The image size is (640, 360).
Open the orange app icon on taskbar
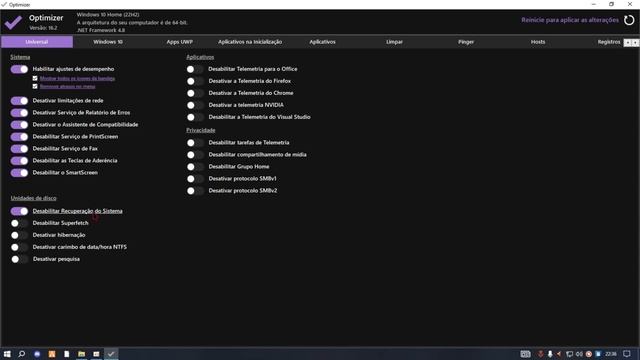(x=52, y=354)
